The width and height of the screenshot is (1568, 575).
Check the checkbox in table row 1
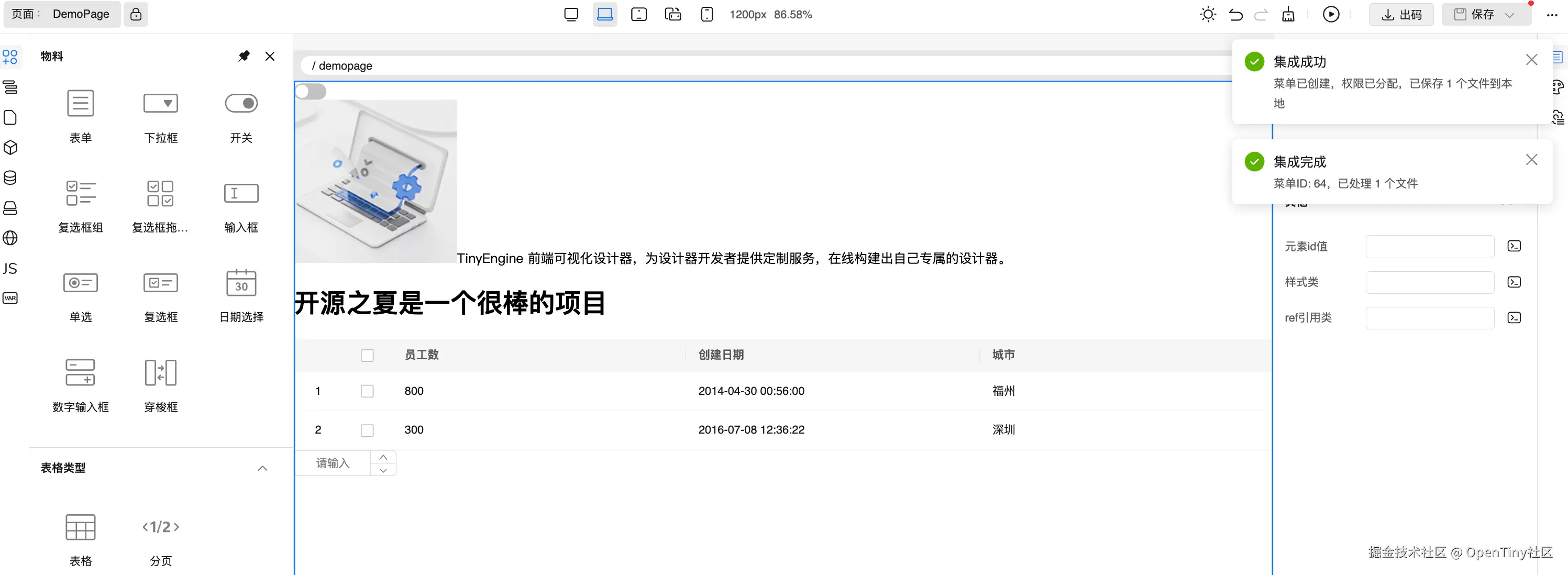click(x=367, y=391)
